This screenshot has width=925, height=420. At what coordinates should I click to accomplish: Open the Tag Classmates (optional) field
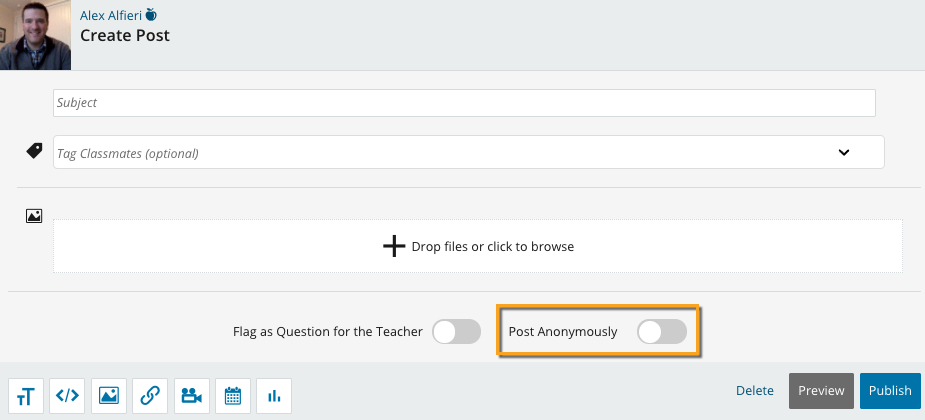[440, 153]
